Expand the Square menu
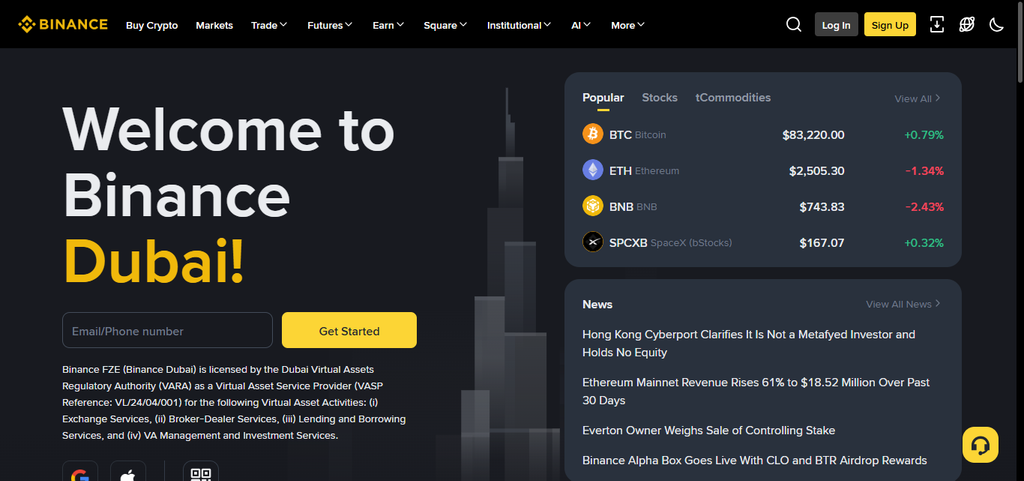 (445, 25)
